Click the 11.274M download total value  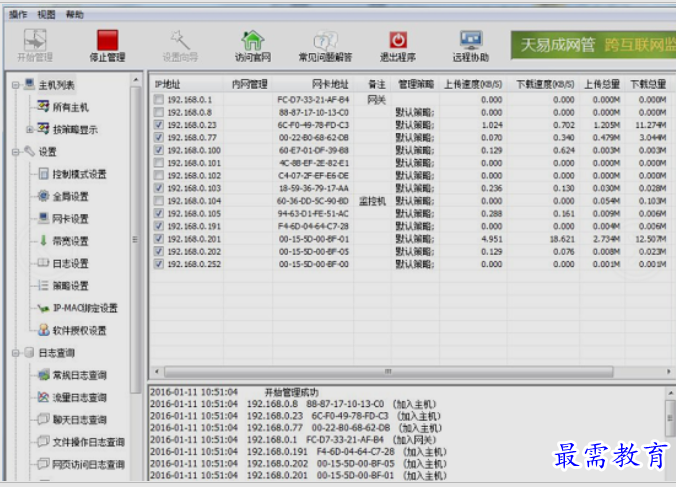651,125
